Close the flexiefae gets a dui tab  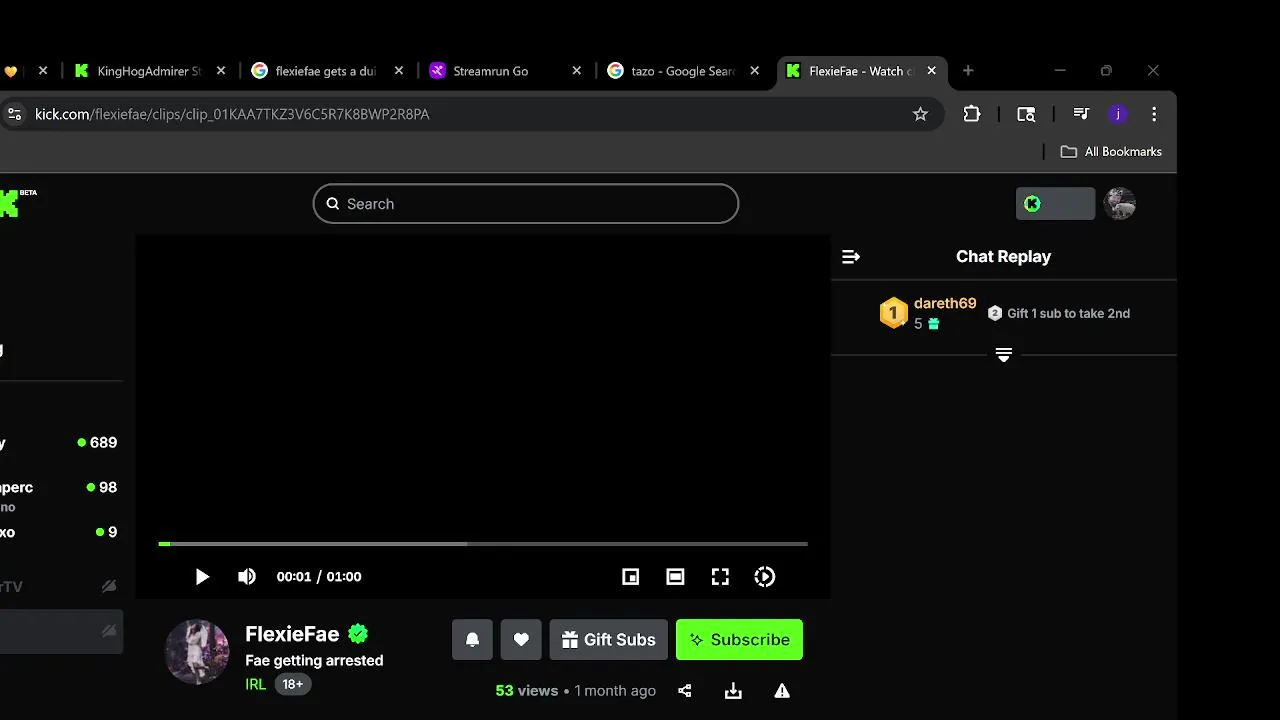coord(399,71)
